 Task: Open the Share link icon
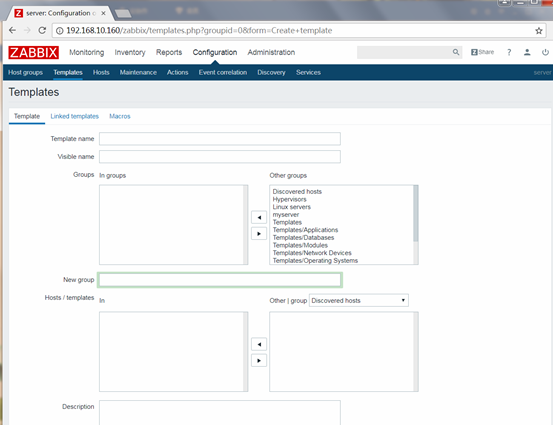pyautogui.click(x=482, y=52)
